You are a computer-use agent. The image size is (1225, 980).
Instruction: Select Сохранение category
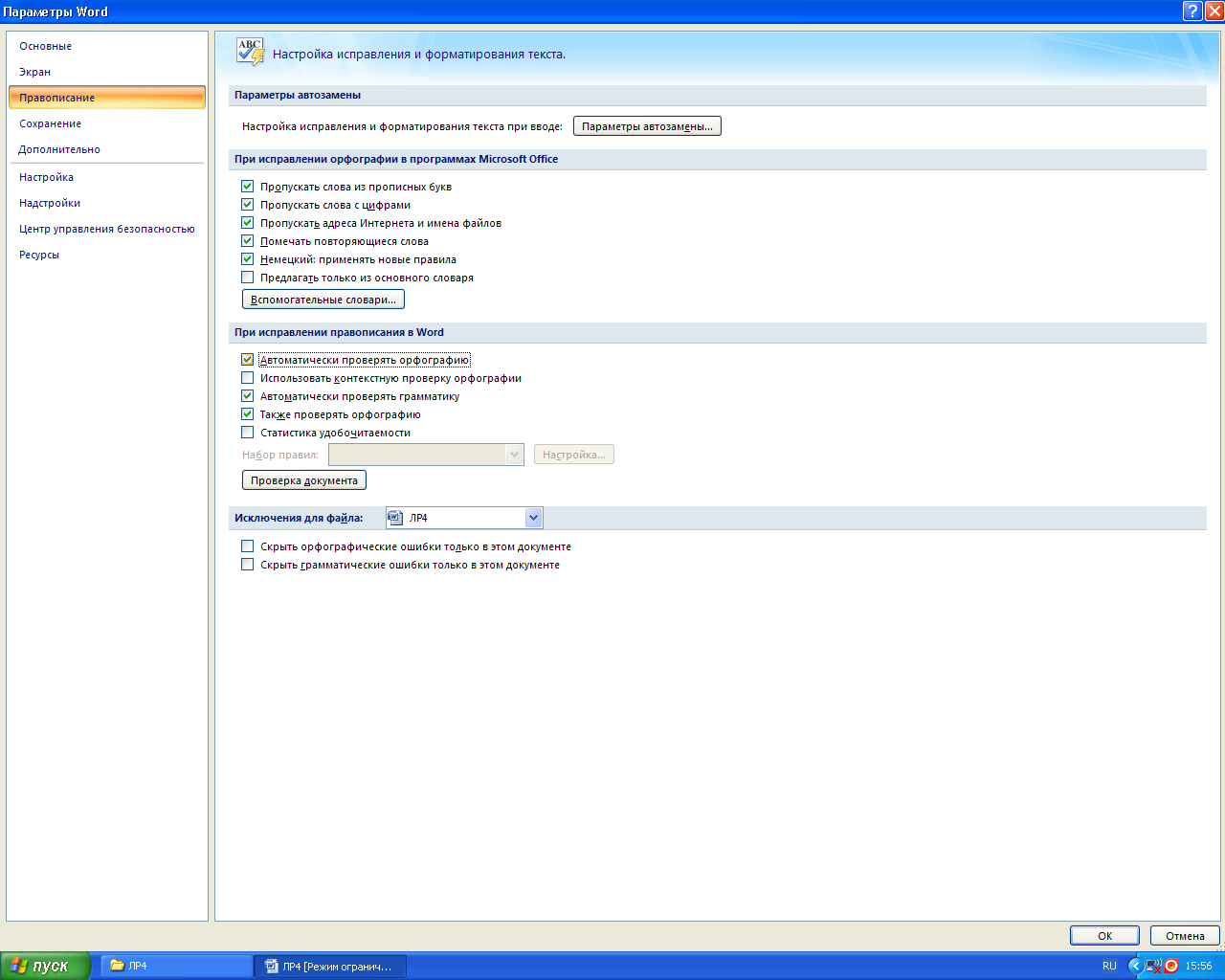click(106, 123)
